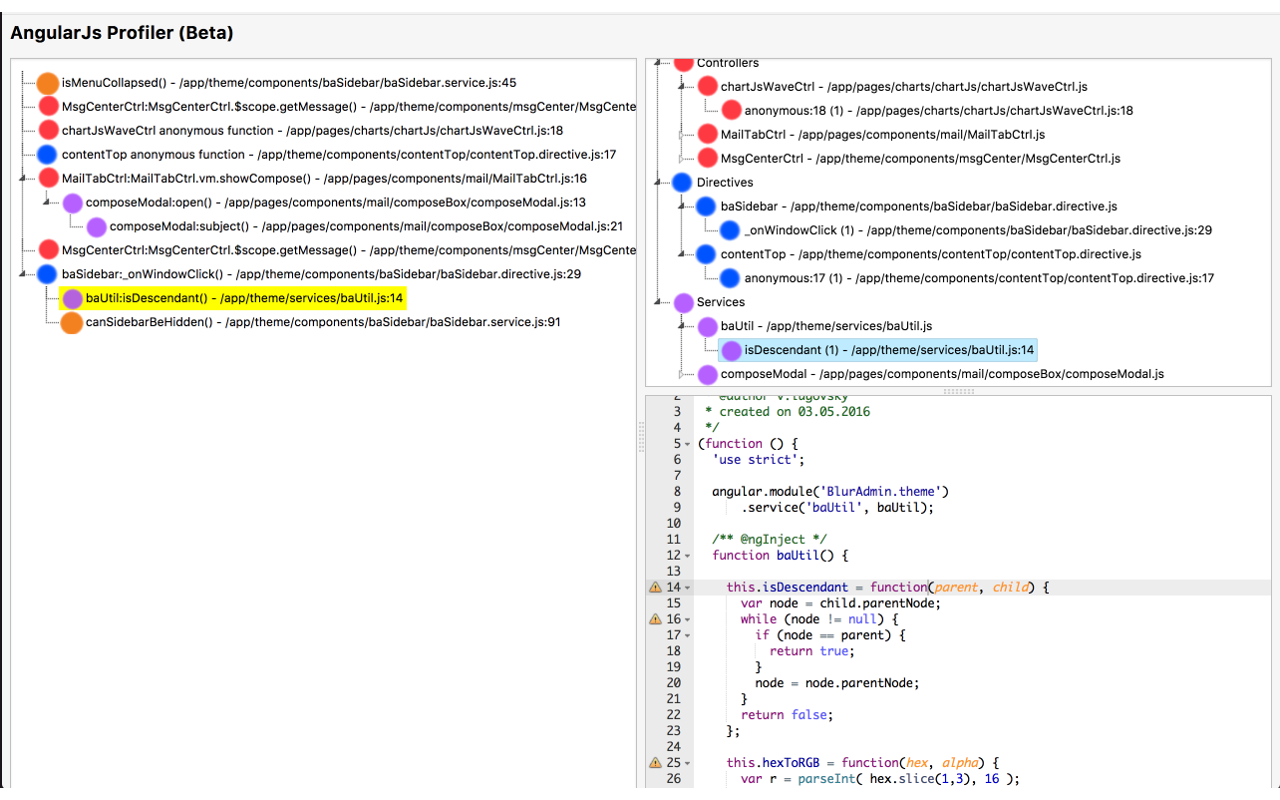
Task: Click the warning icon on code line 16
Action: (654, 619)
